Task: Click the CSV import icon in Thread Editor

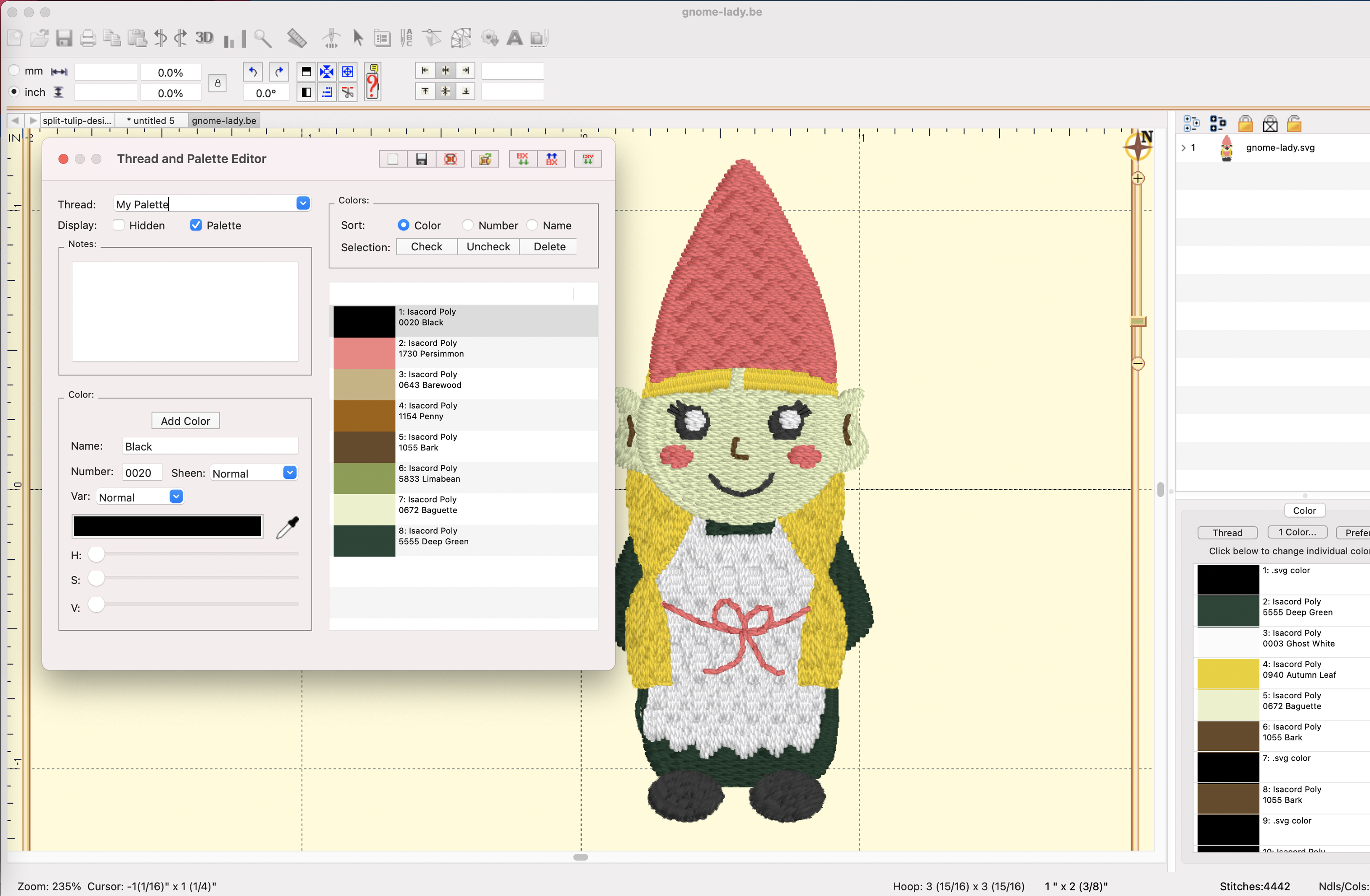Action: pos(588,159)
